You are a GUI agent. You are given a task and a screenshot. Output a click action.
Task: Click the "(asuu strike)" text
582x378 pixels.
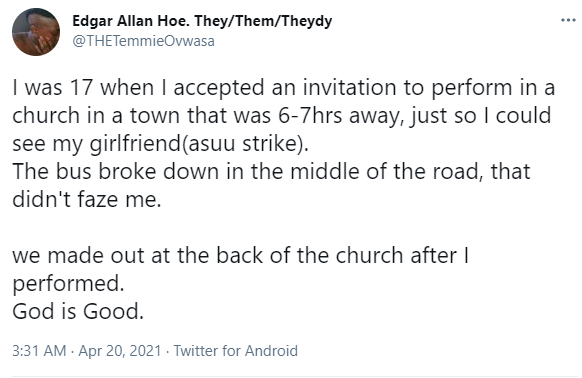[245, 144]
